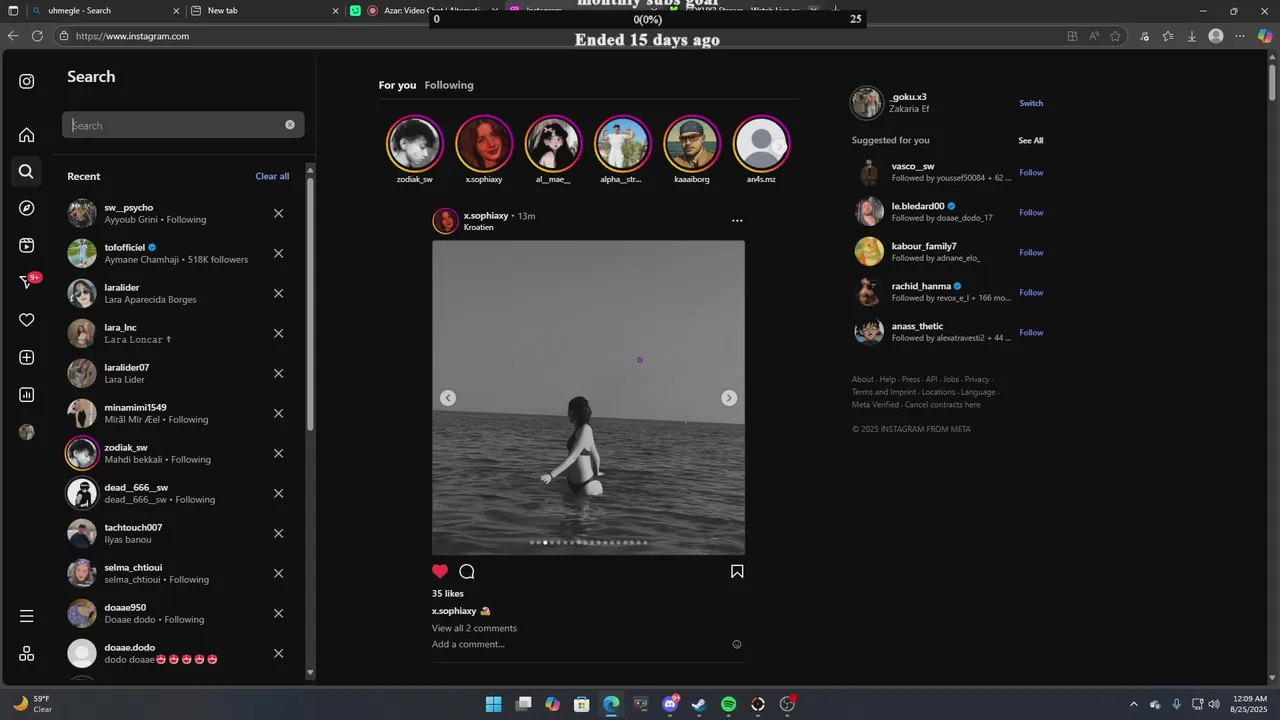Remove tofofficiel from recent searches

[279, 253]
